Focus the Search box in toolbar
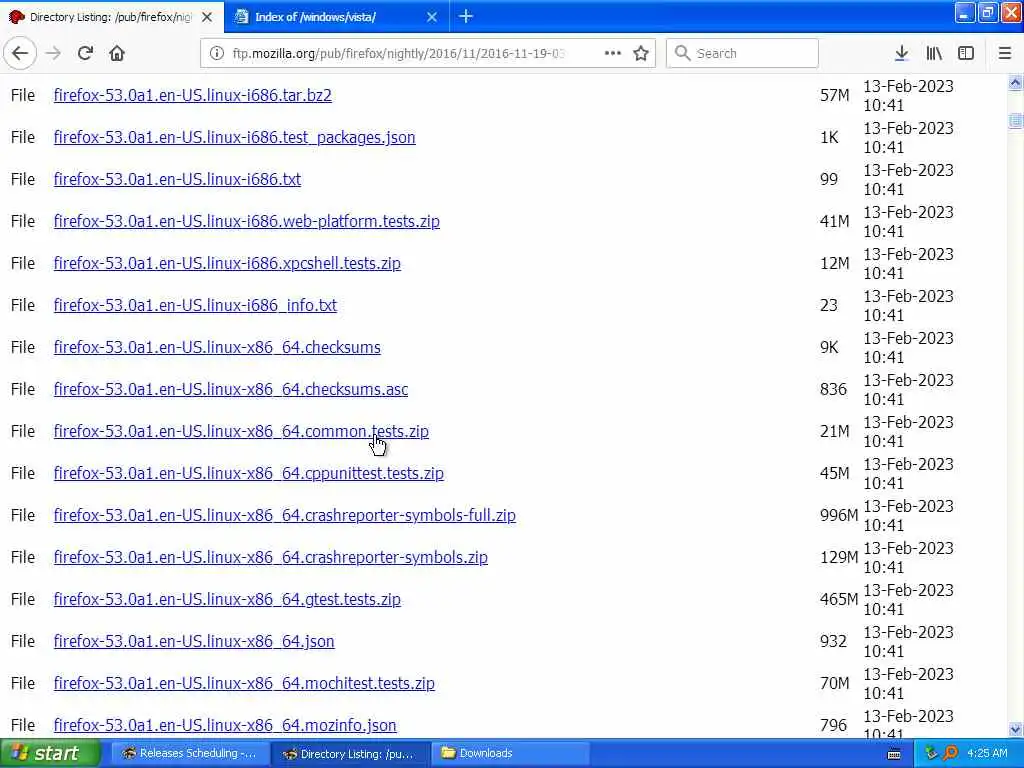 [x=742, y=53]
